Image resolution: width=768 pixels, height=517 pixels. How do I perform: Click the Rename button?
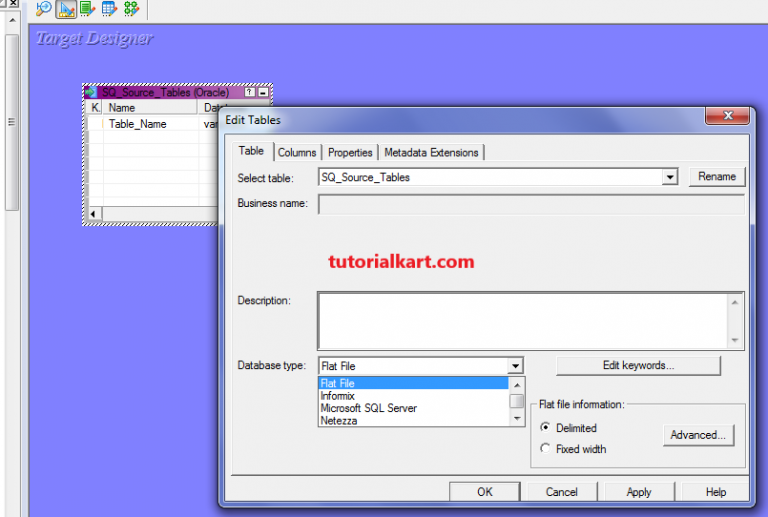click(x=716, y=176)
